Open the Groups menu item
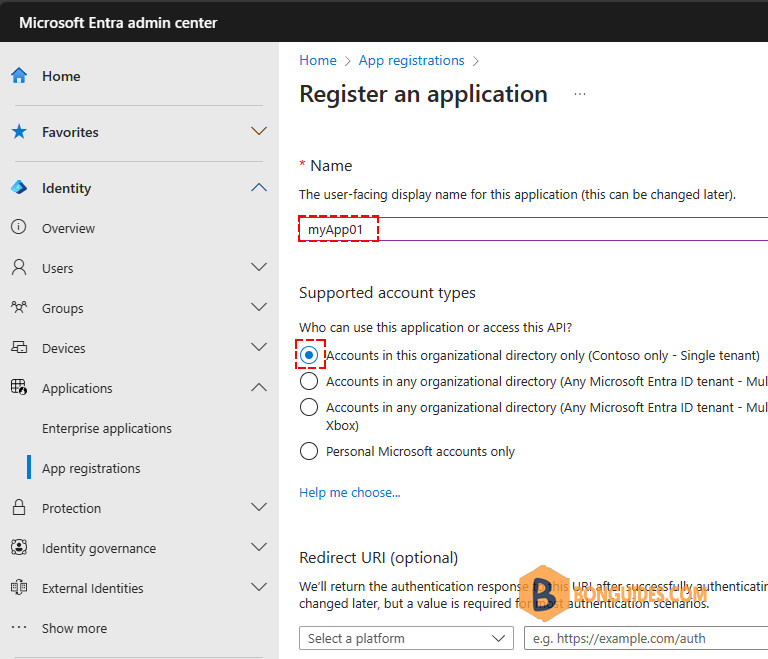Image resolution: width=768 pixels, height=659 pixels. pyautogui.click(x=63, y=308)
